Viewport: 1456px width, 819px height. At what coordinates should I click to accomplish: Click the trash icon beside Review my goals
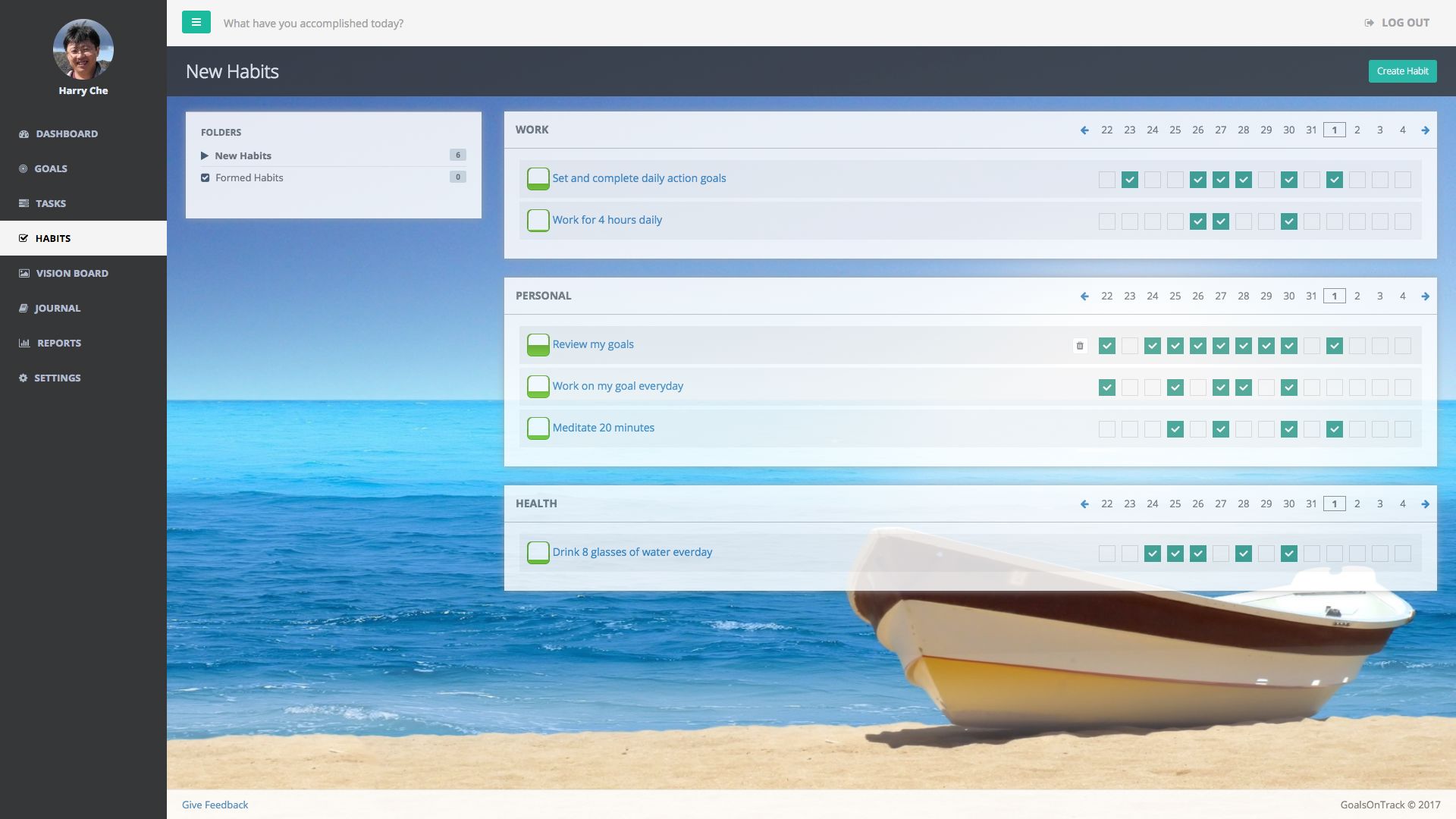click(1080, 346)
